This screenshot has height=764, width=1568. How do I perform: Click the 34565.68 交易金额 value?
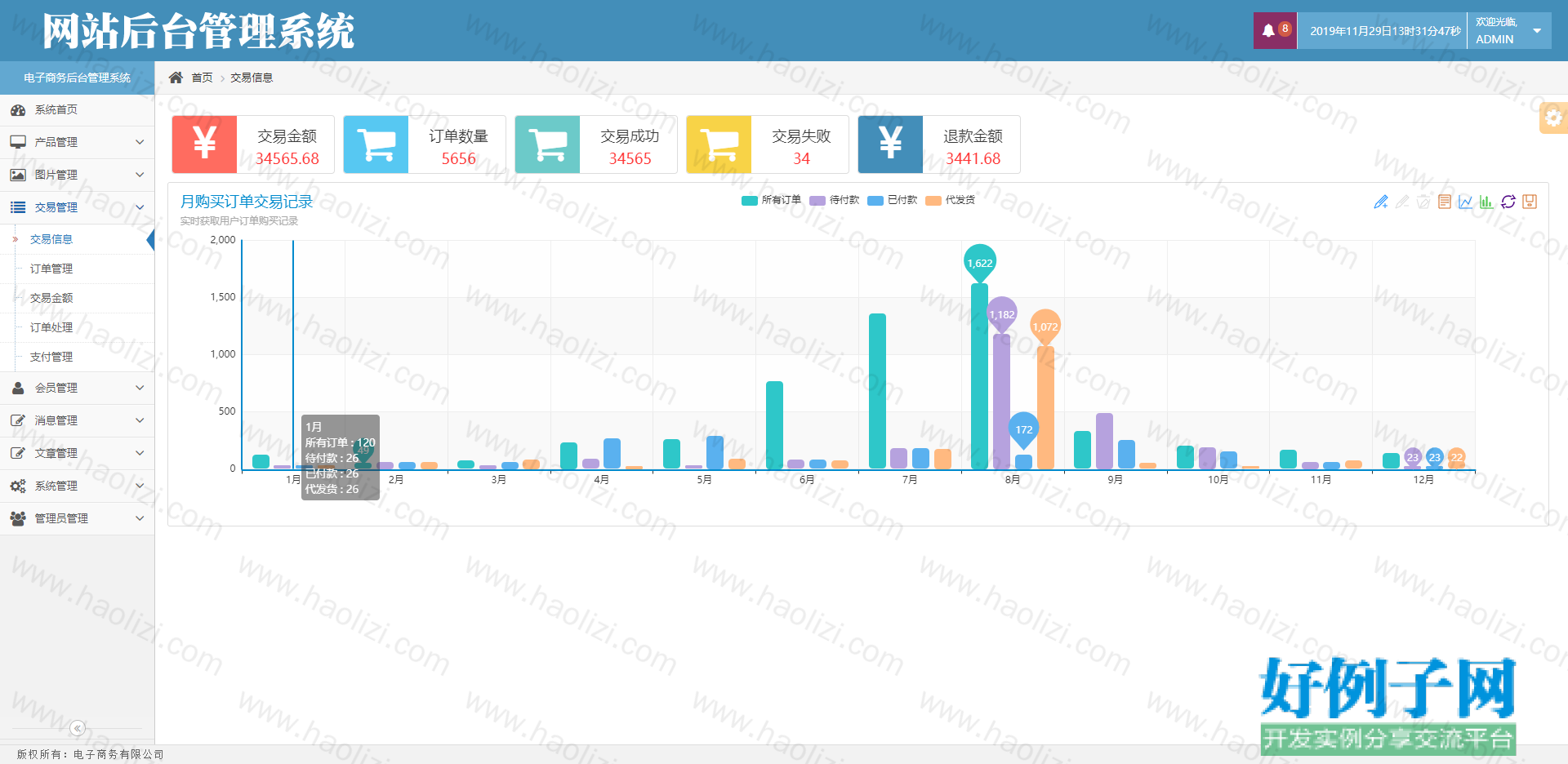click(287, 158)
